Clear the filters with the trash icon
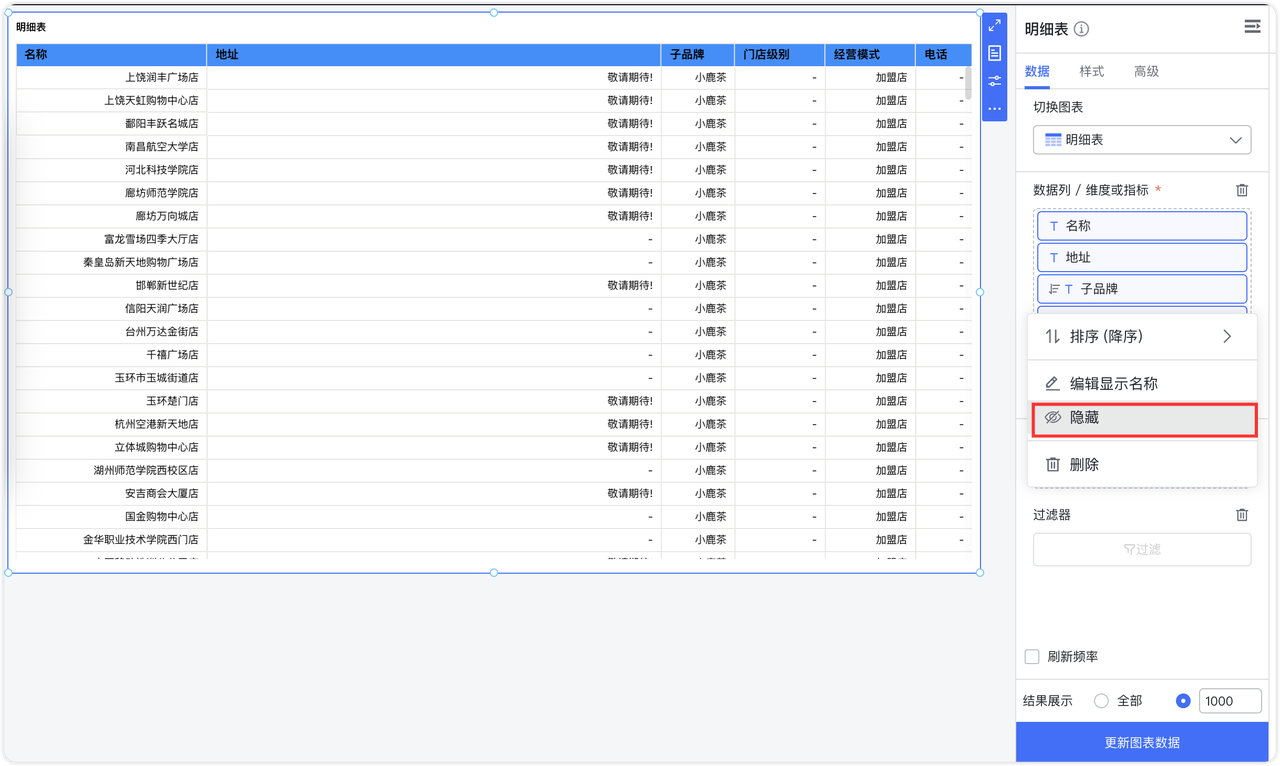Screen dimensions: 1280x766 click(x=1242, y=515)
